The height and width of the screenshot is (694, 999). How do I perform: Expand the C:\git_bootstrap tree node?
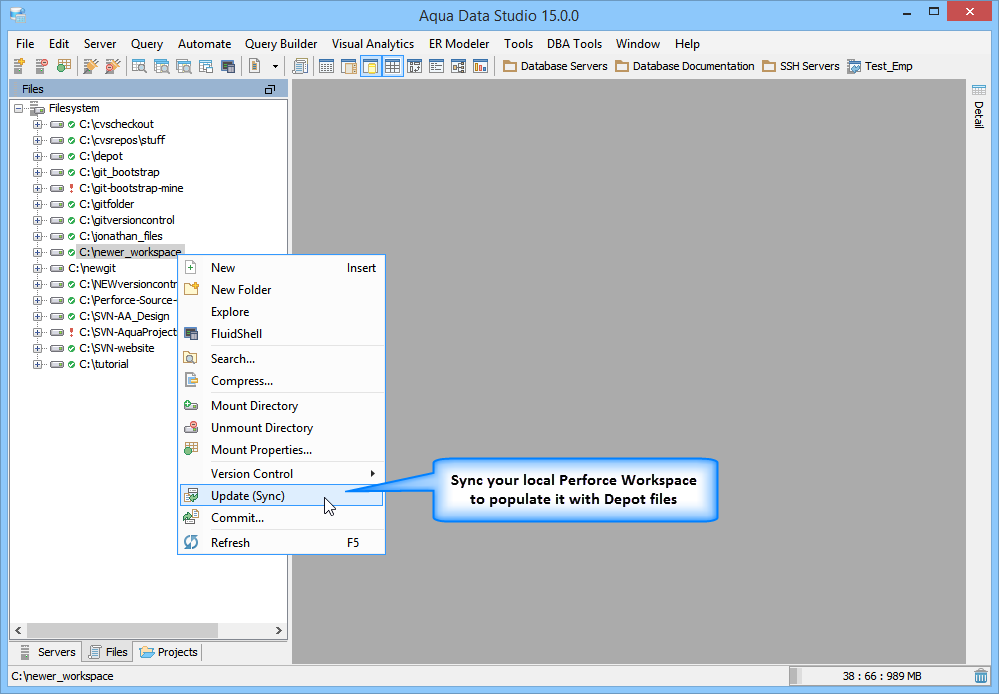(38, 172)
